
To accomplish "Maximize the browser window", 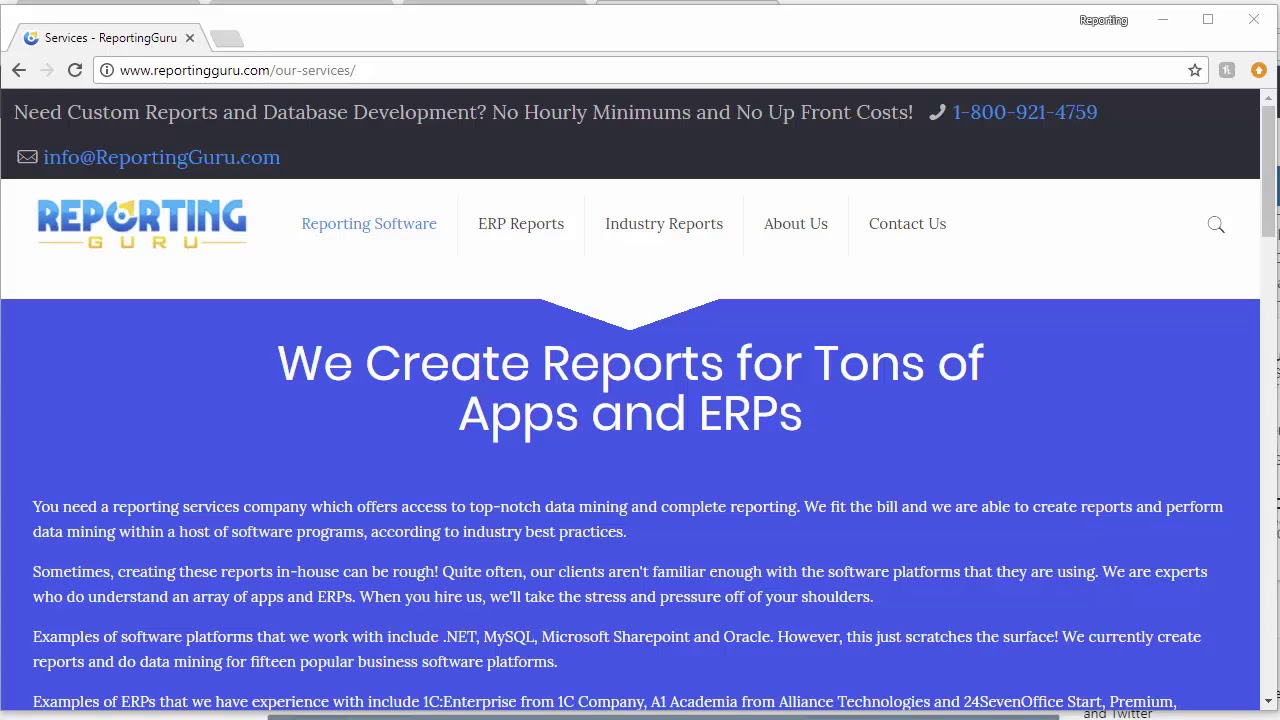I will click(x=1208, y=19).
